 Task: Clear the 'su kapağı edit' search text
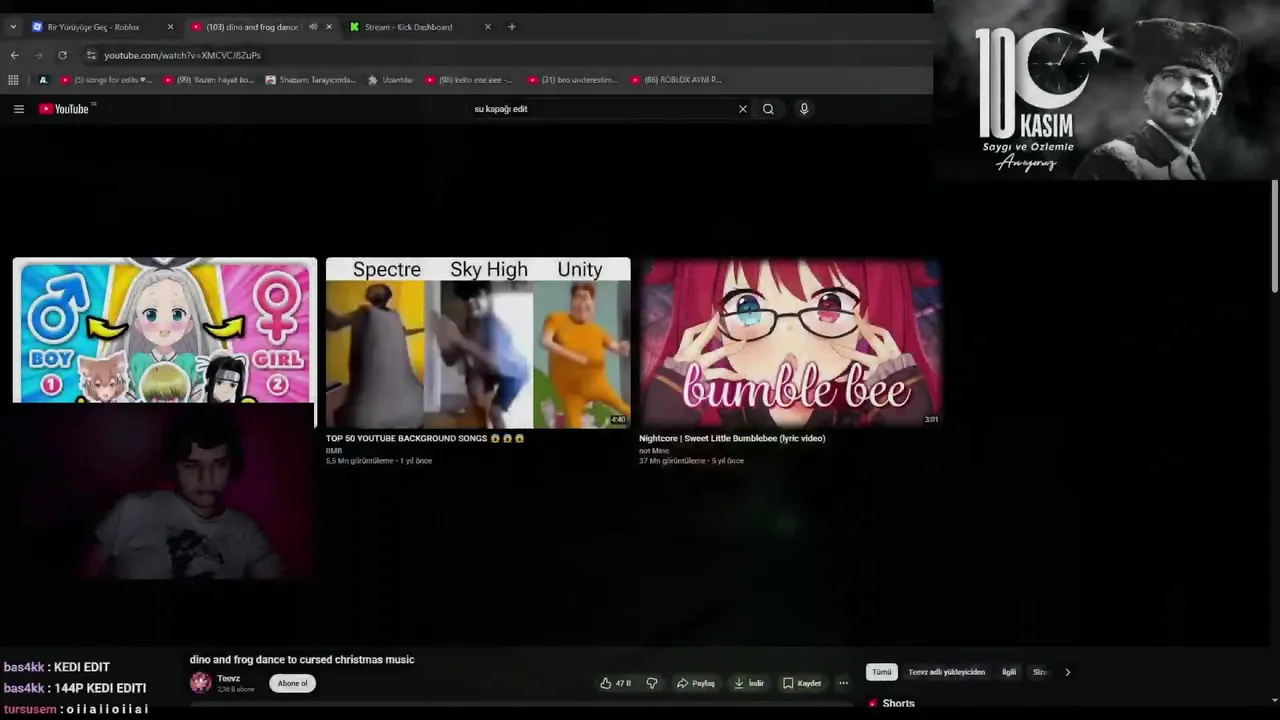[742, 109]
